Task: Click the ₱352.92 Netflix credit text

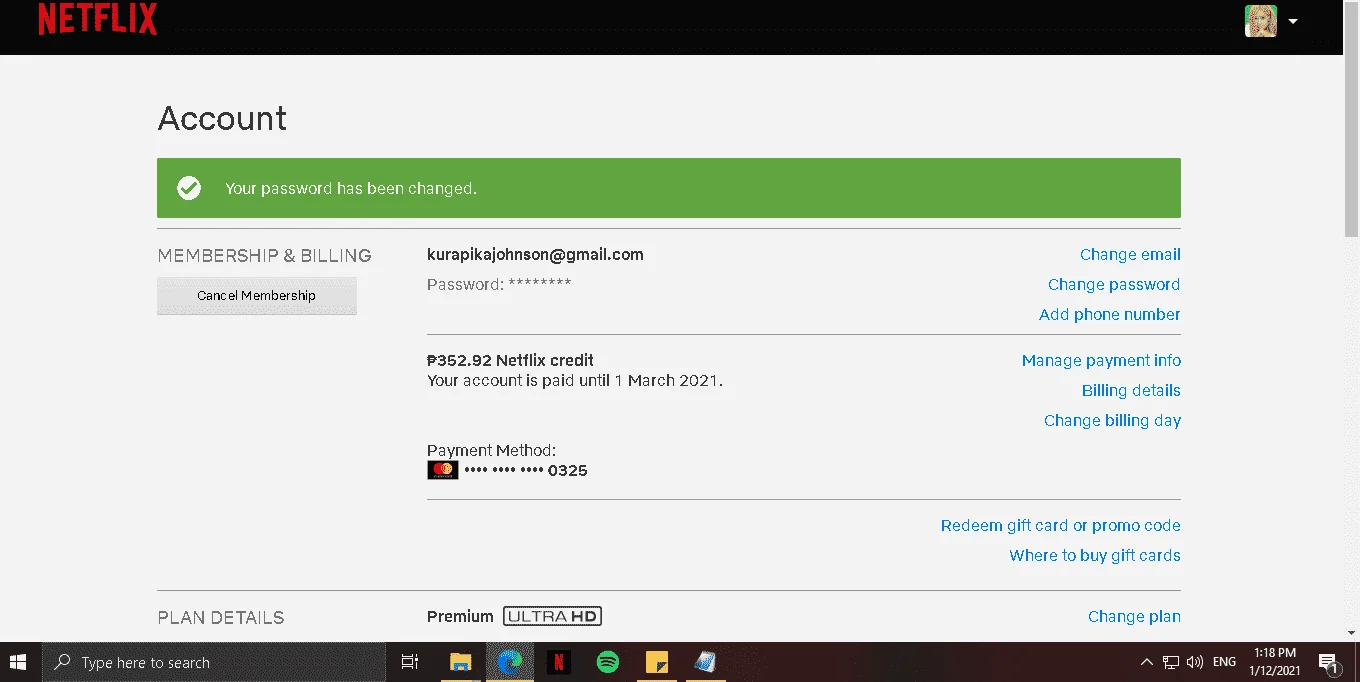Action: coord(510,360)
